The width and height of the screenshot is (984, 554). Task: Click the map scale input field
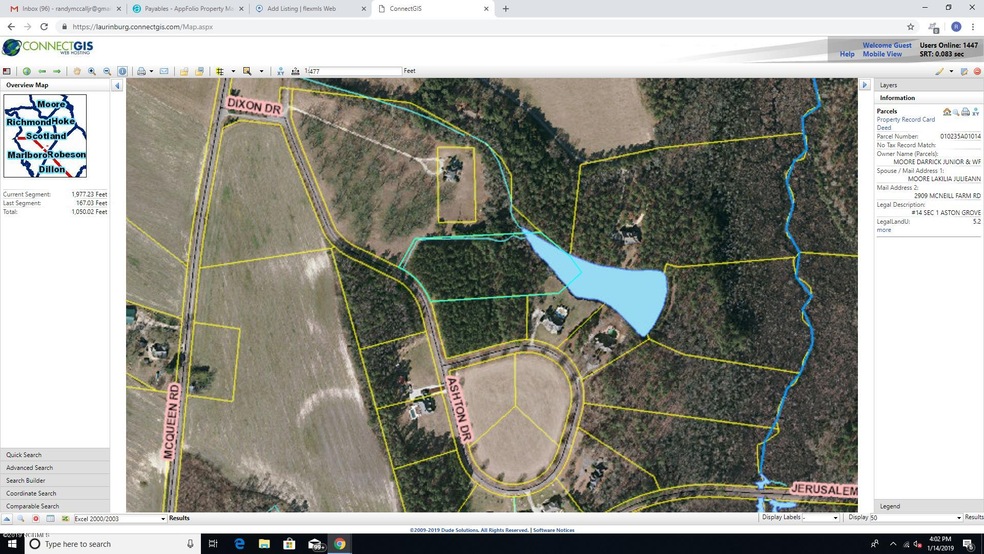[352, 71]
